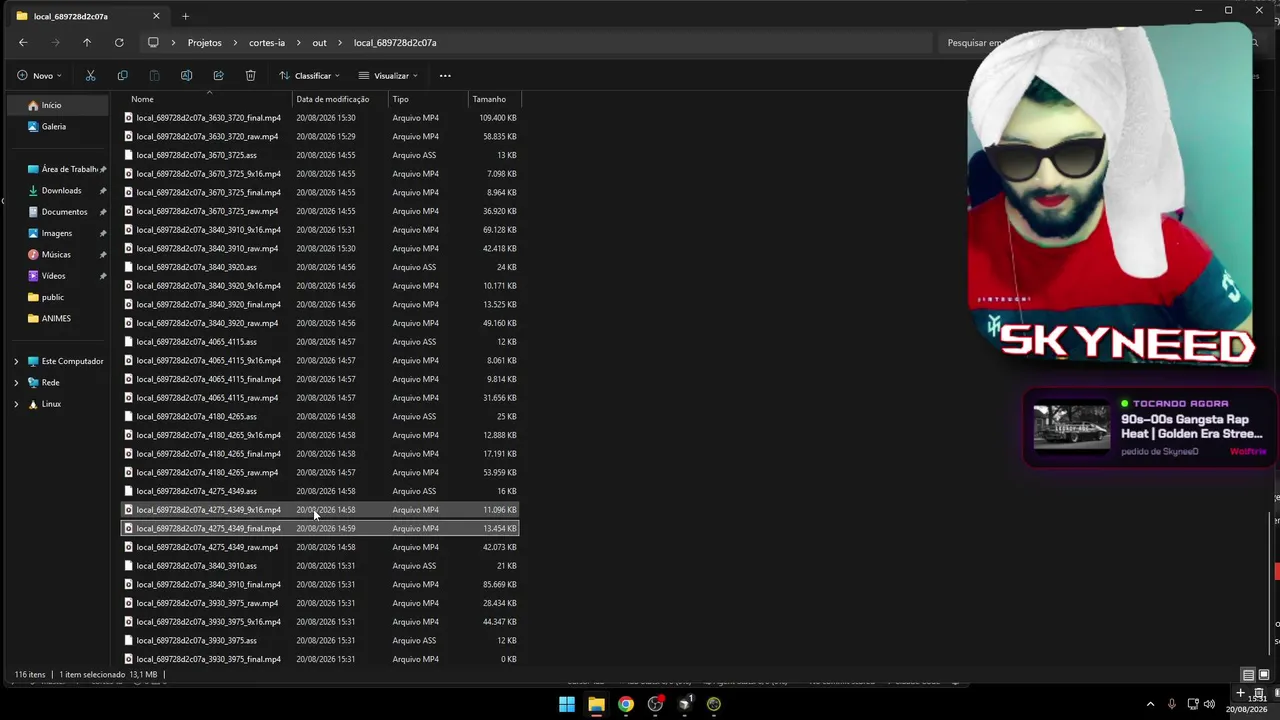1280x720 pixels.
Task: Open OBS Studio from the taskbar
Action: pos(655,704)
